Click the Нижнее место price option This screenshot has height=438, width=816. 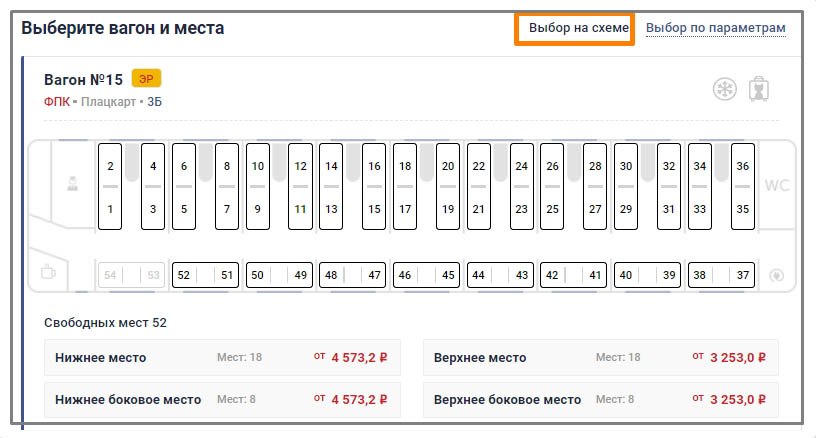[222, 357]
